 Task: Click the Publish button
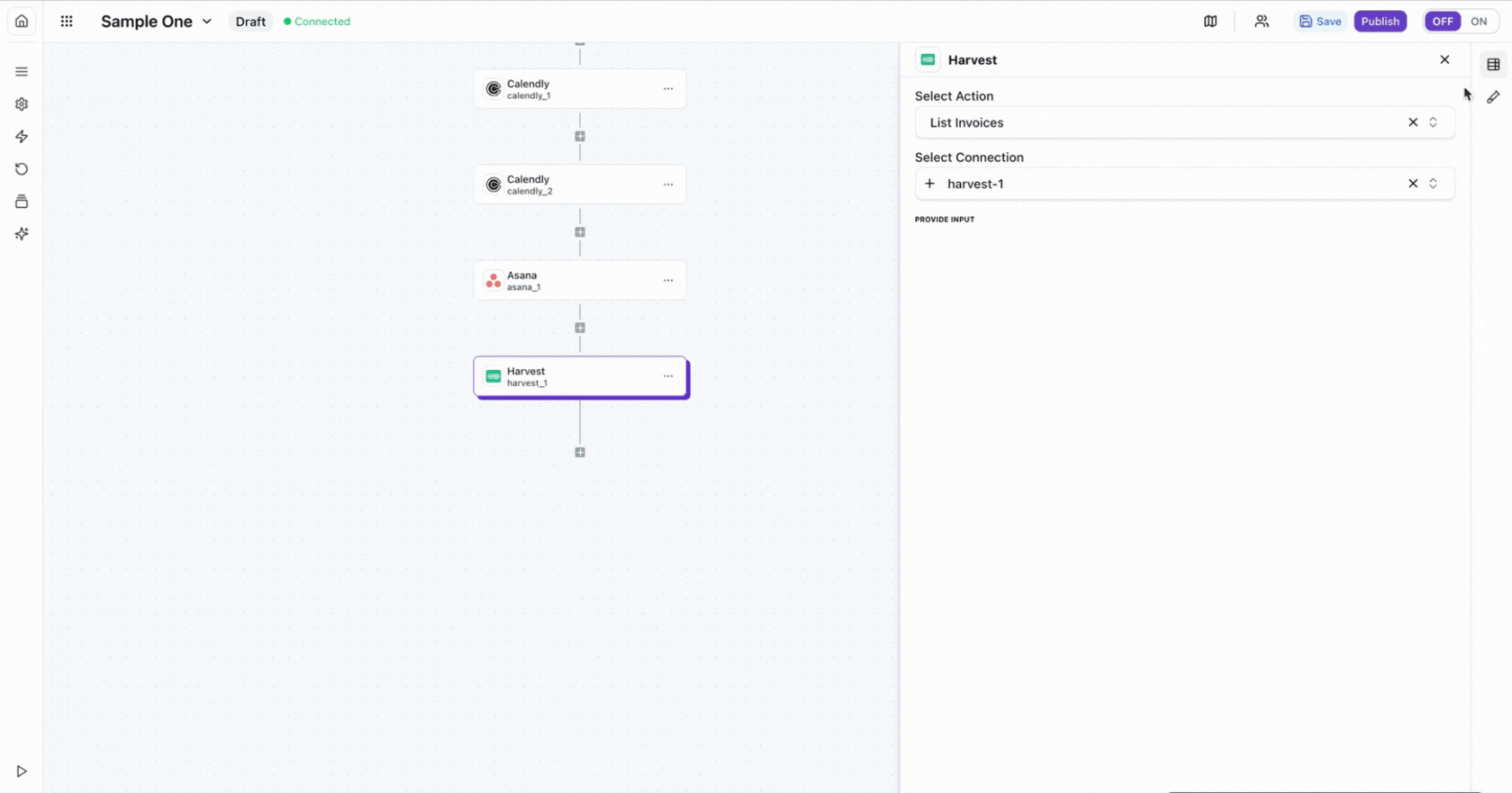click(1380, 22)
